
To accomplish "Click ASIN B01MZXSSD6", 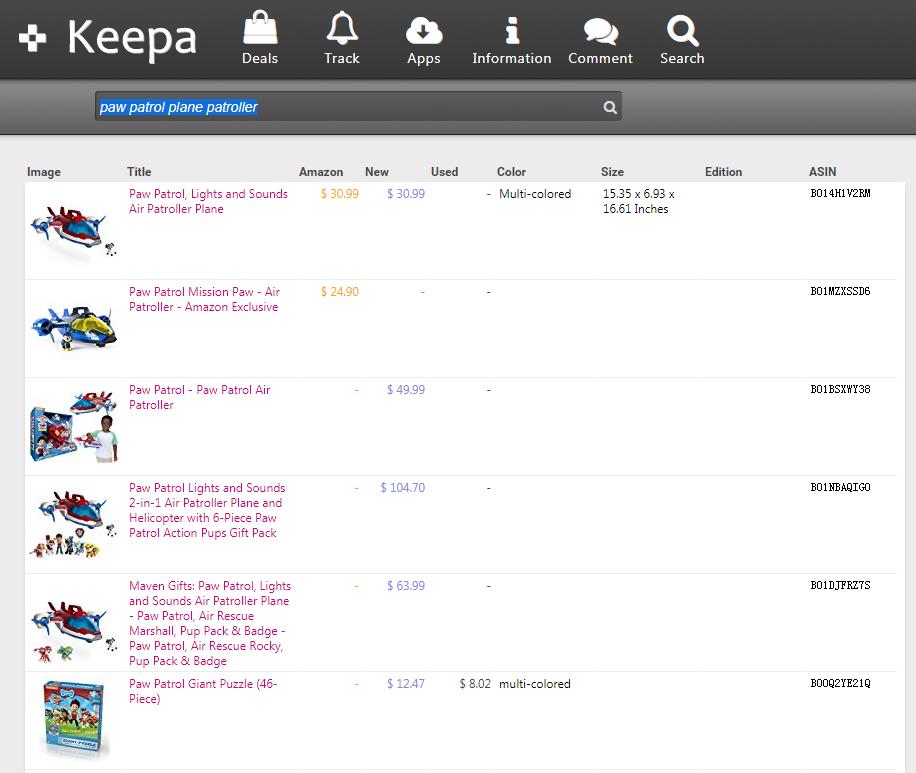I will click(840, 291).
